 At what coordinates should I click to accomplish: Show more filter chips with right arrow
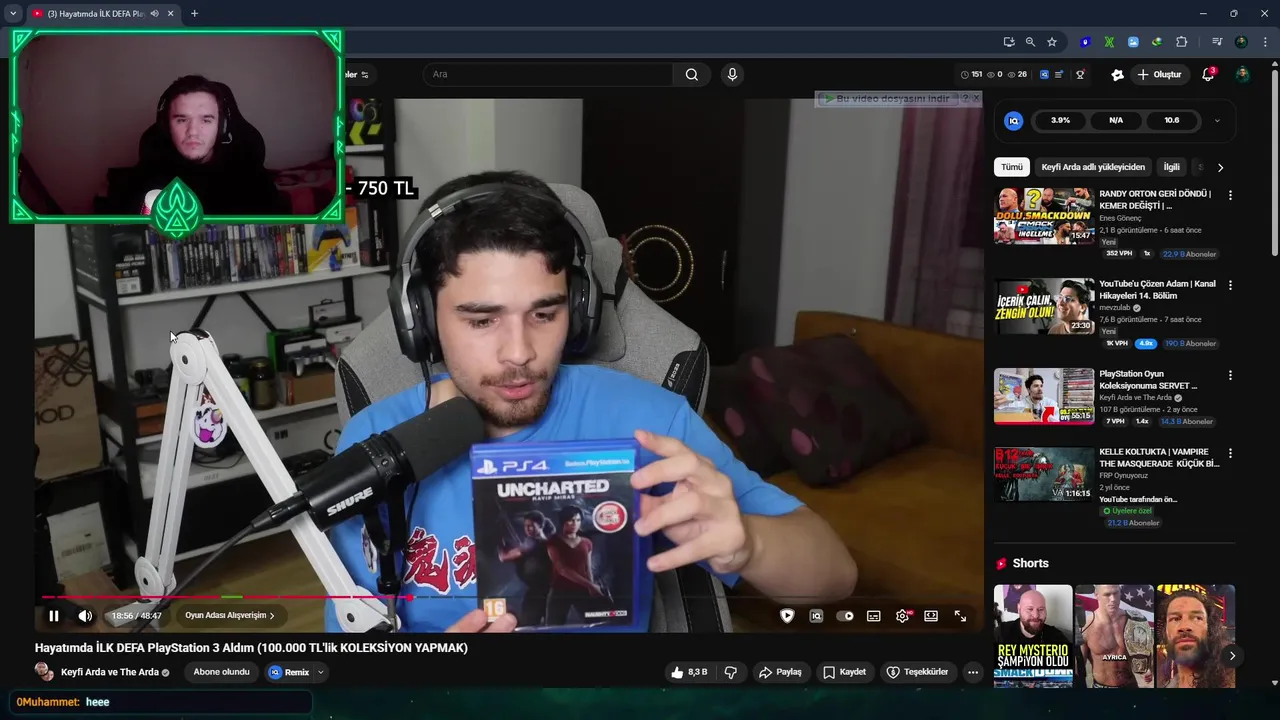click(x=1220, y=167)
